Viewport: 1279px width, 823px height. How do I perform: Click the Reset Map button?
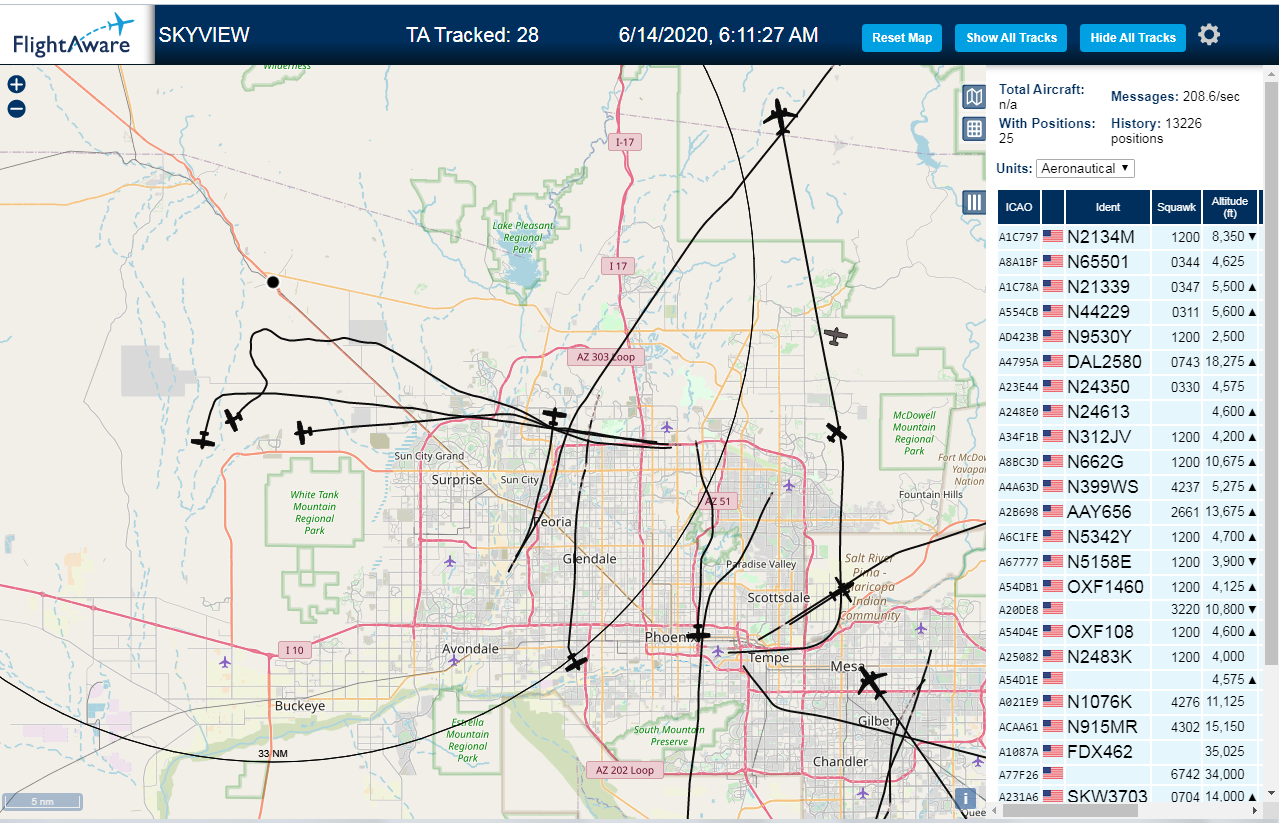point(902,38)
